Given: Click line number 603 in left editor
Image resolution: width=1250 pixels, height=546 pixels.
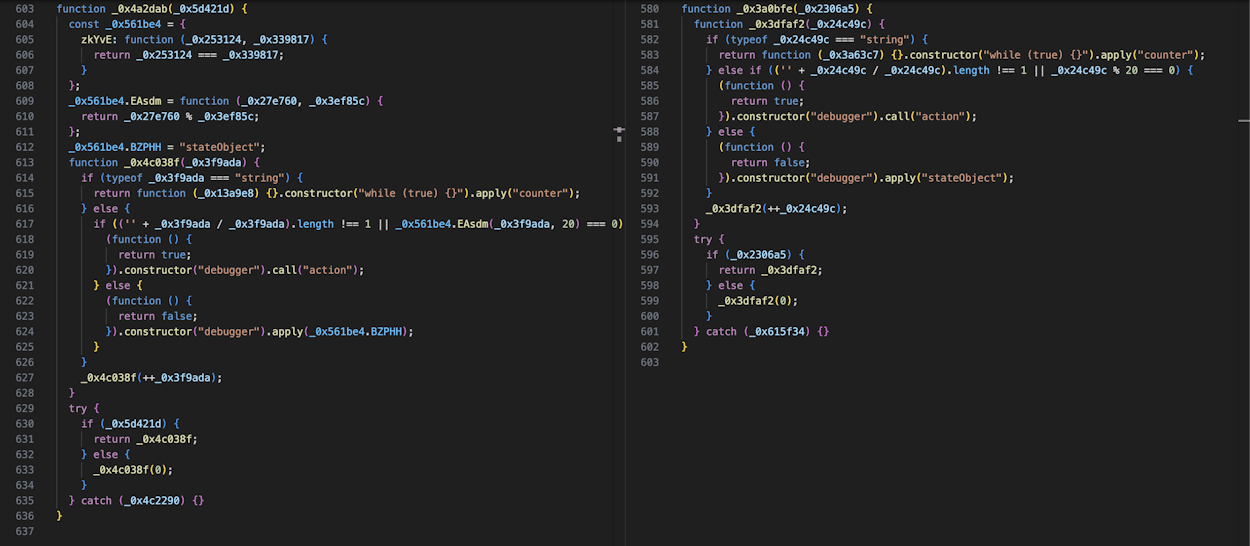Looking at the screenshot, I should 24,8.
